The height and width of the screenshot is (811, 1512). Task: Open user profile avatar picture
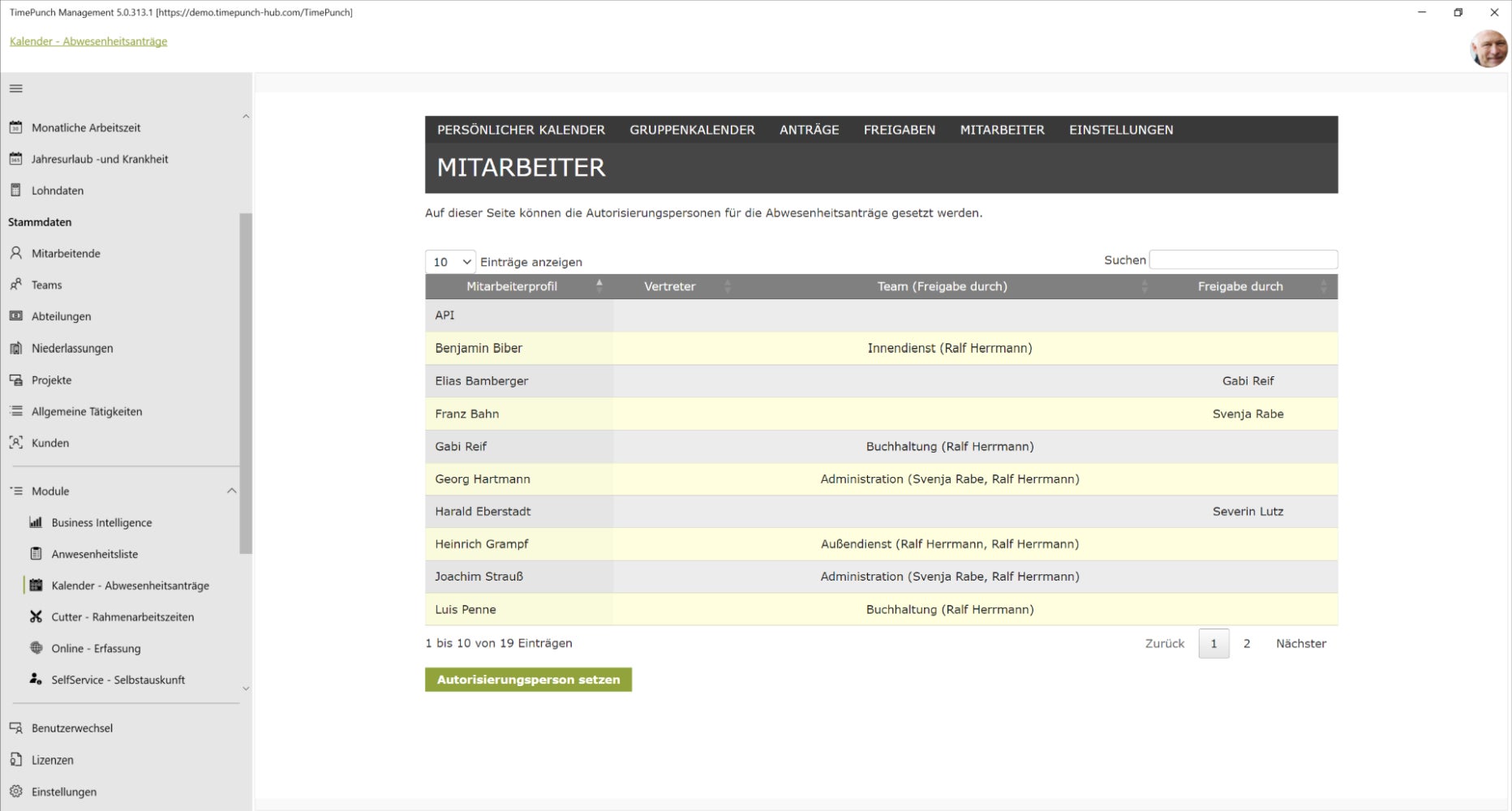[x=1489, y=49]
